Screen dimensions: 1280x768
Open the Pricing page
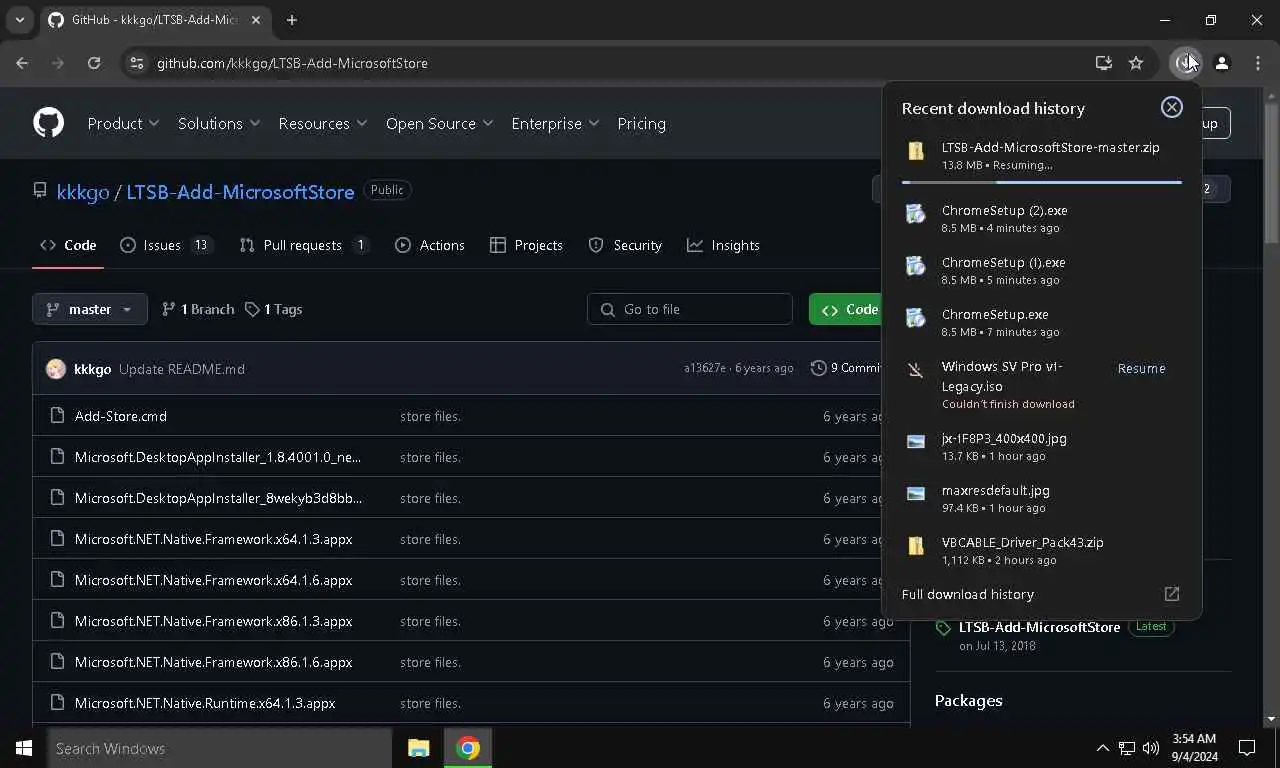641,123
